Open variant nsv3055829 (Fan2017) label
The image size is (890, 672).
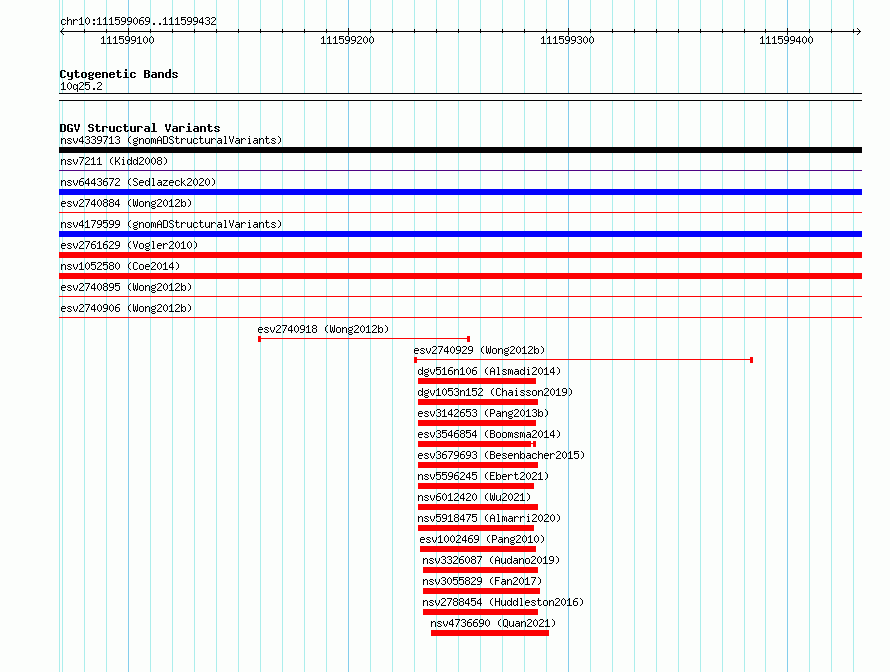click(482, 581)
